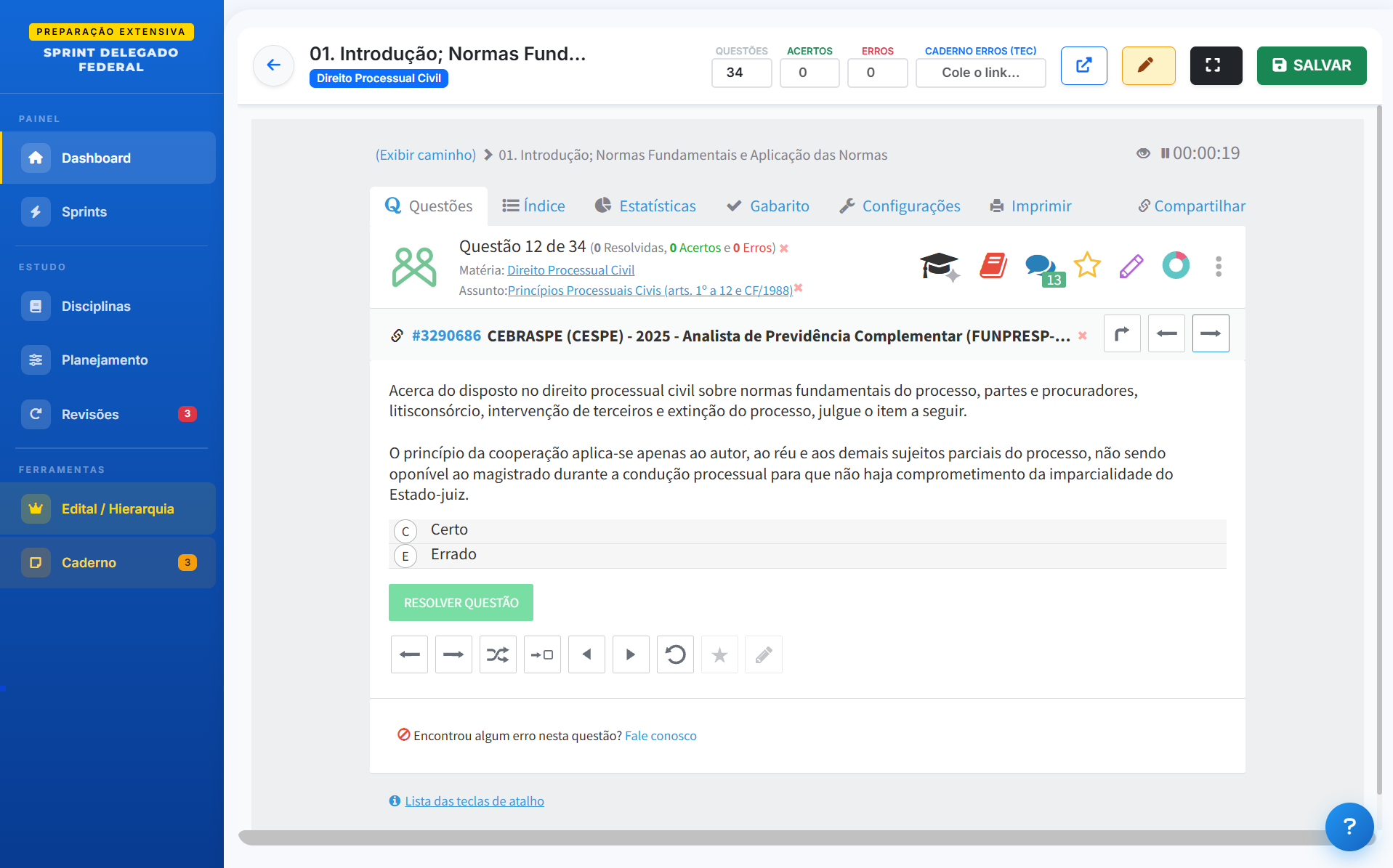This screenshot has width=1393, height=868.
Task: Click the yellow pencil edit button
Action: pos(1148,65)
